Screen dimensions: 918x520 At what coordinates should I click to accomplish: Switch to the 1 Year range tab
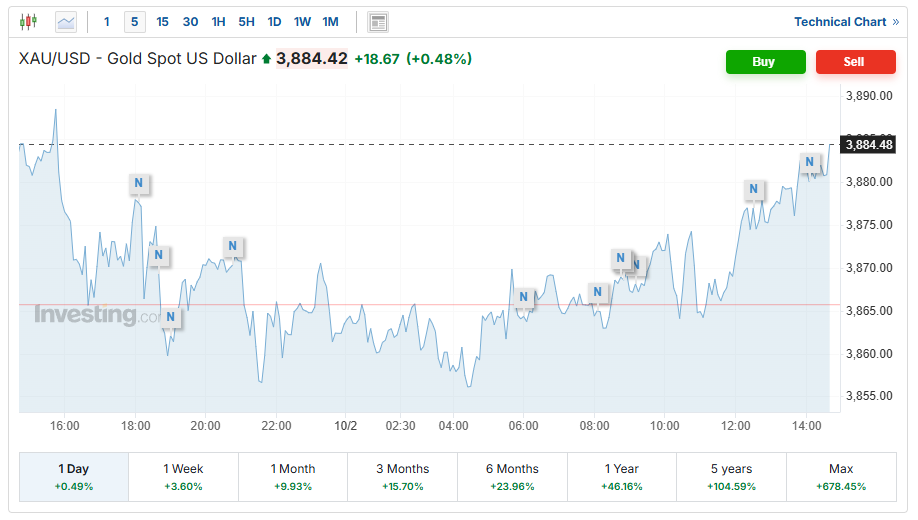click(x=622, y=476)
